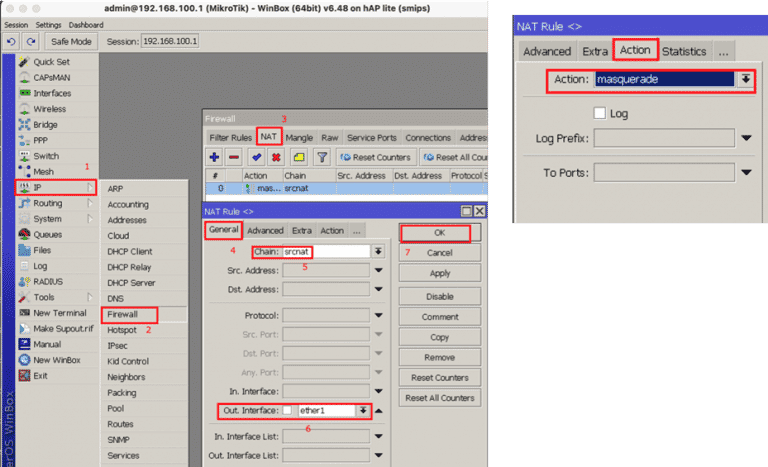Viewport: 768px width, 467px height.
Task: Select the masquerade srcnat rule row
Action: [x=300, y=188]
